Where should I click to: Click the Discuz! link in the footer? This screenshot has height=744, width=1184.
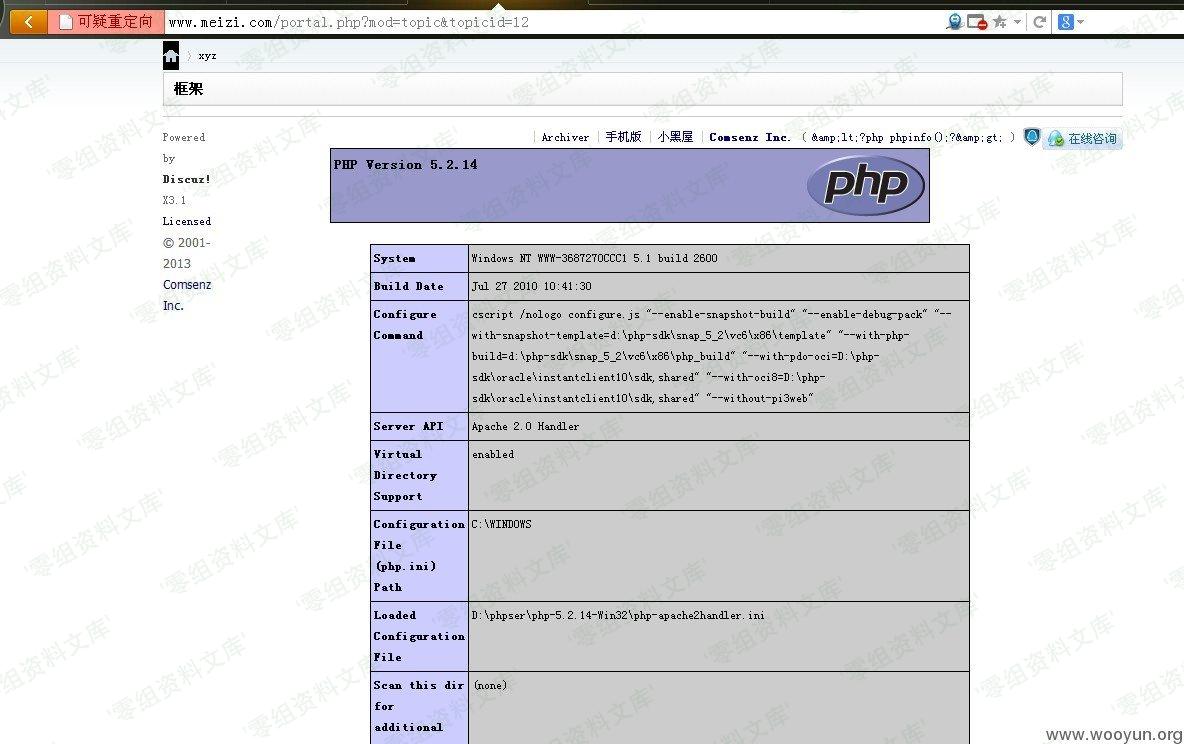coord(187,179)
